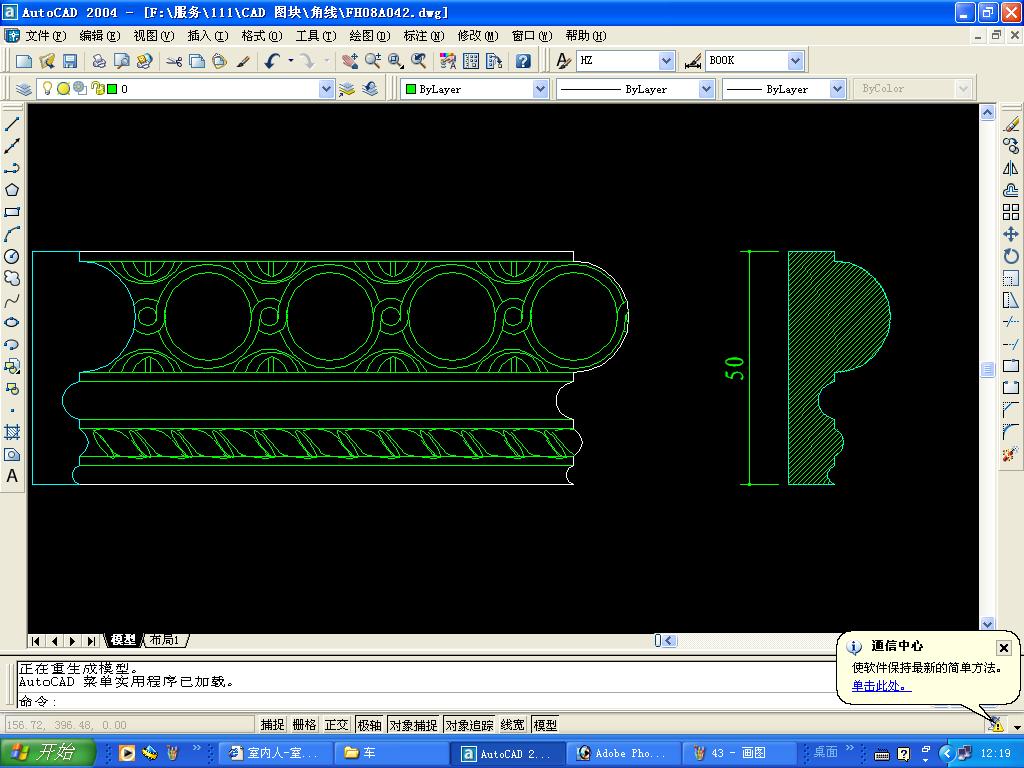Image resolution: width=1024 pixels, height=768 pixels.
Task: Open the 编辑(E) menu
Action: pos(100,36)
